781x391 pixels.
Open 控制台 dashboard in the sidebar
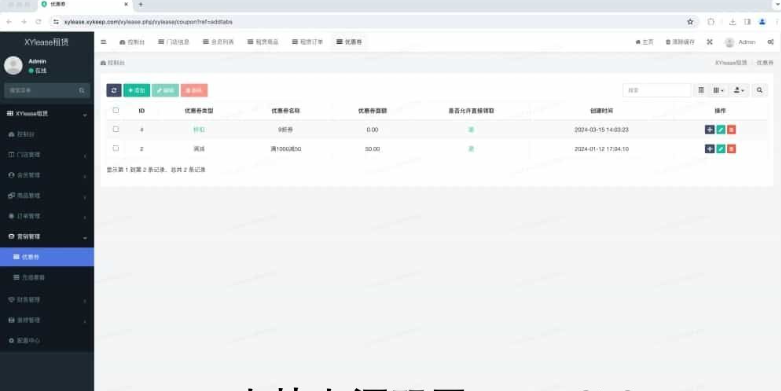47,134
